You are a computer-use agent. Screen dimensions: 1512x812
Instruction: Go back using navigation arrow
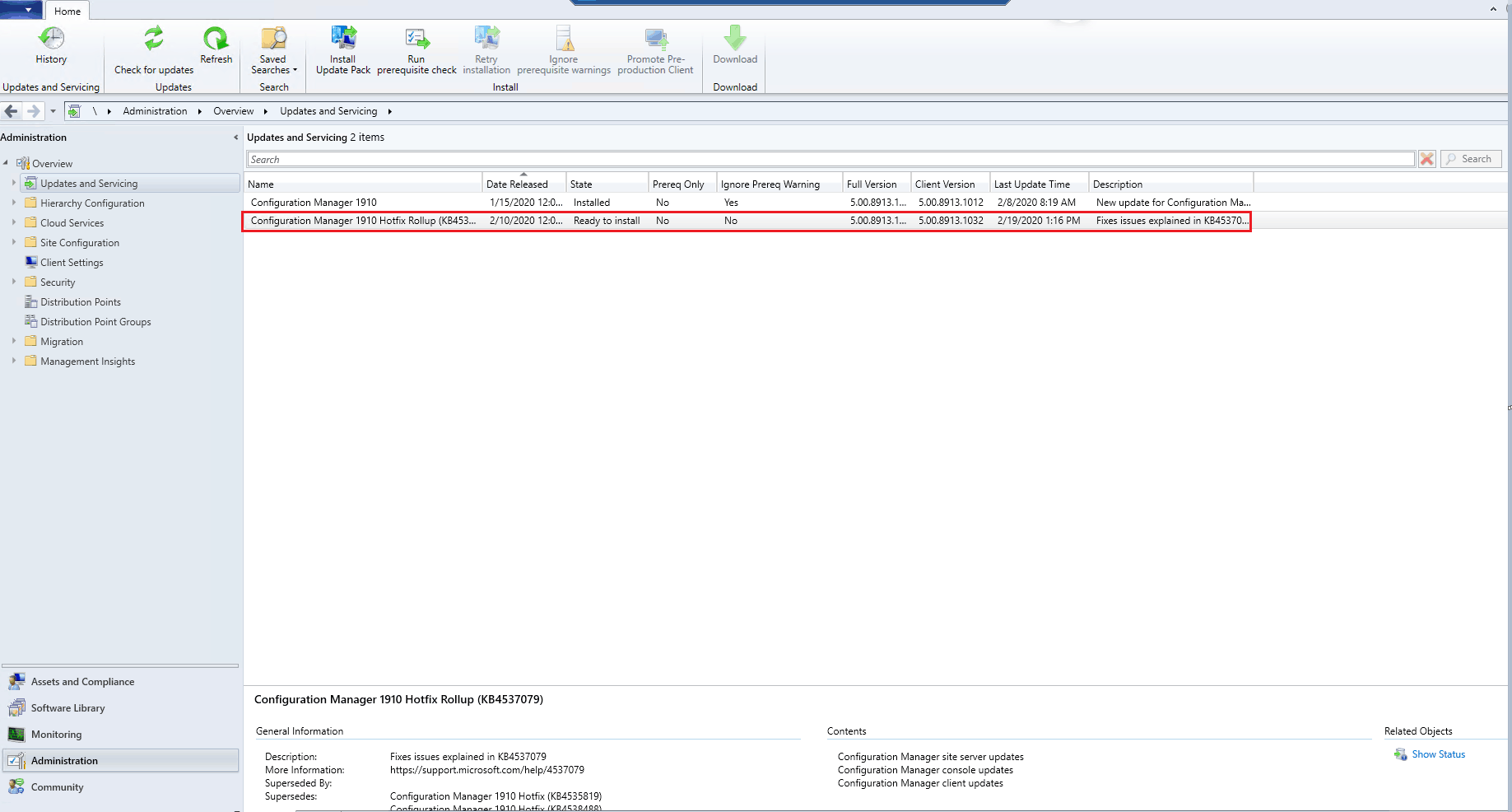tap(11, 111)
